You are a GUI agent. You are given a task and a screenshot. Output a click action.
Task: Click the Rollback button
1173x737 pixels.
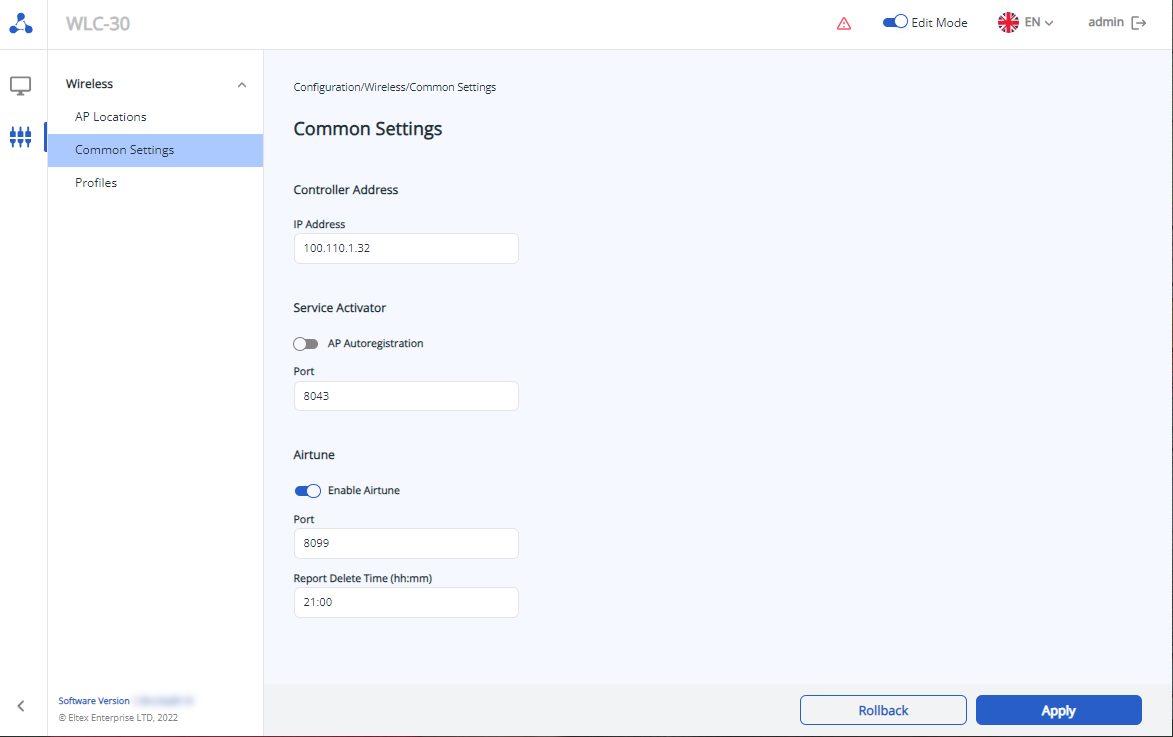pos(883,710)
